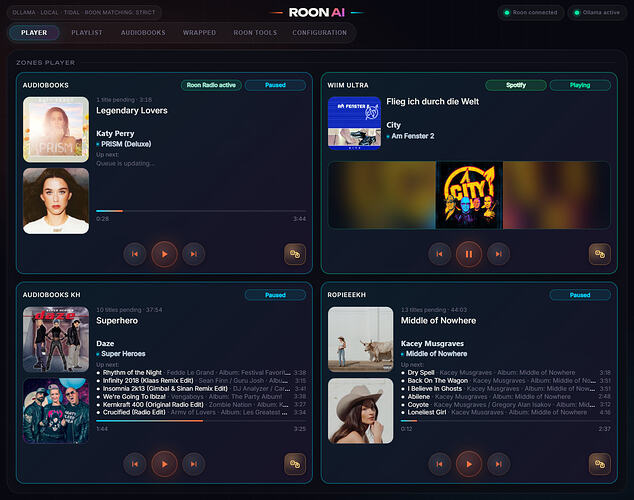
Task: Select queue item Loneliest Girl
Action: tap(505, 412)
